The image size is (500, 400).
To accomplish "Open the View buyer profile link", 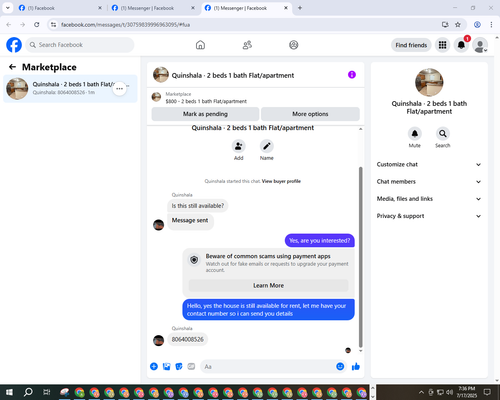I will (x=281, y=181).
